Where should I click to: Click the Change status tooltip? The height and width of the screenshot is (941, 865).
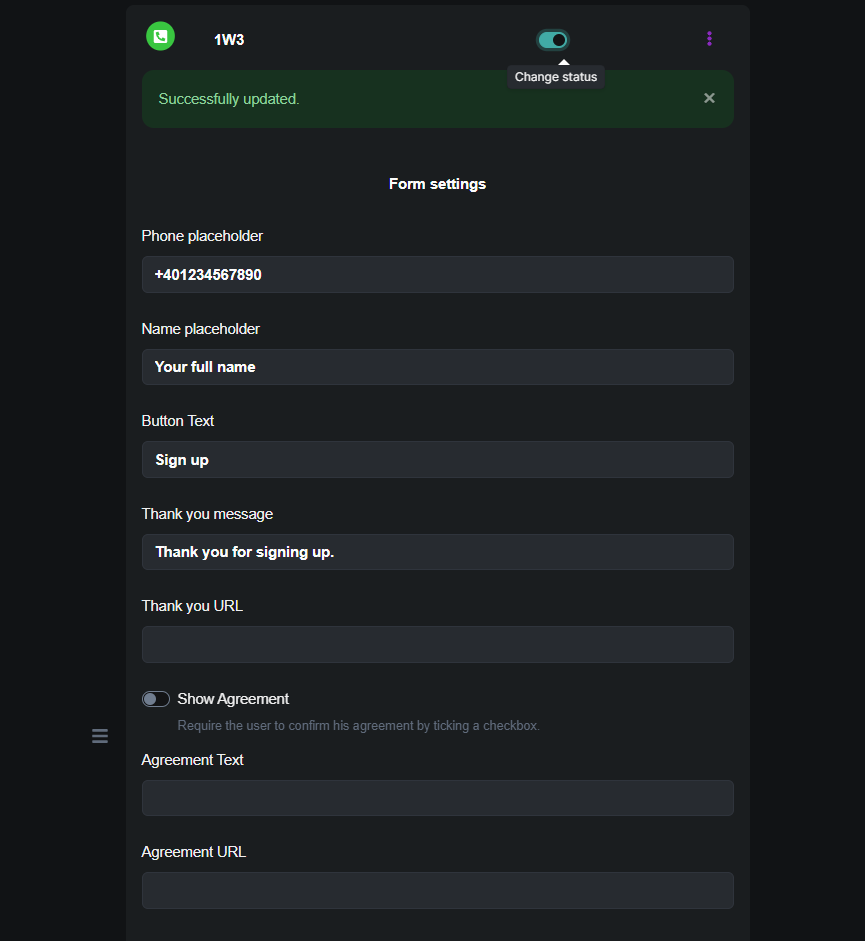click(556, 78)
